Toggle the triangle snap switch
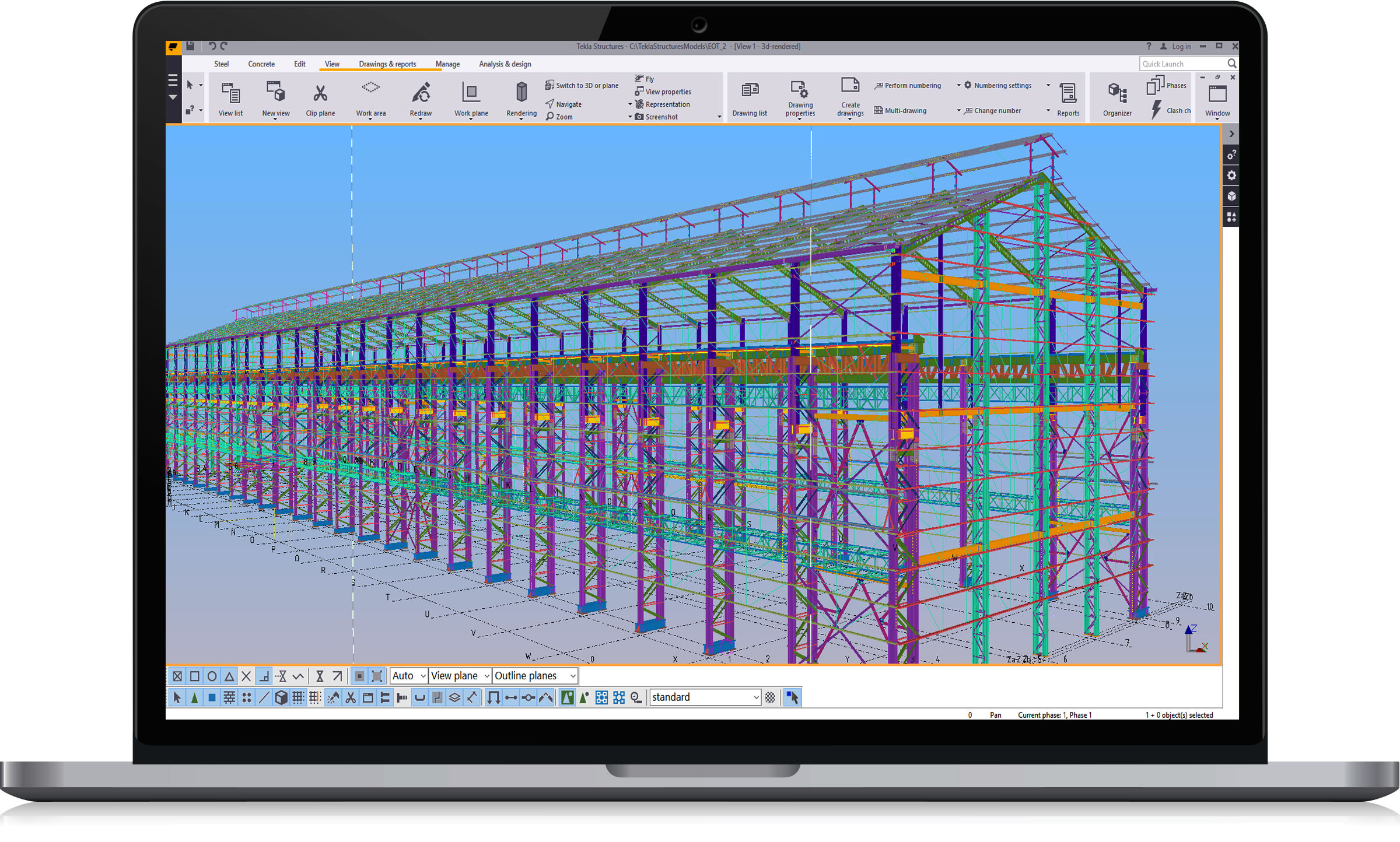 (229, 676)
